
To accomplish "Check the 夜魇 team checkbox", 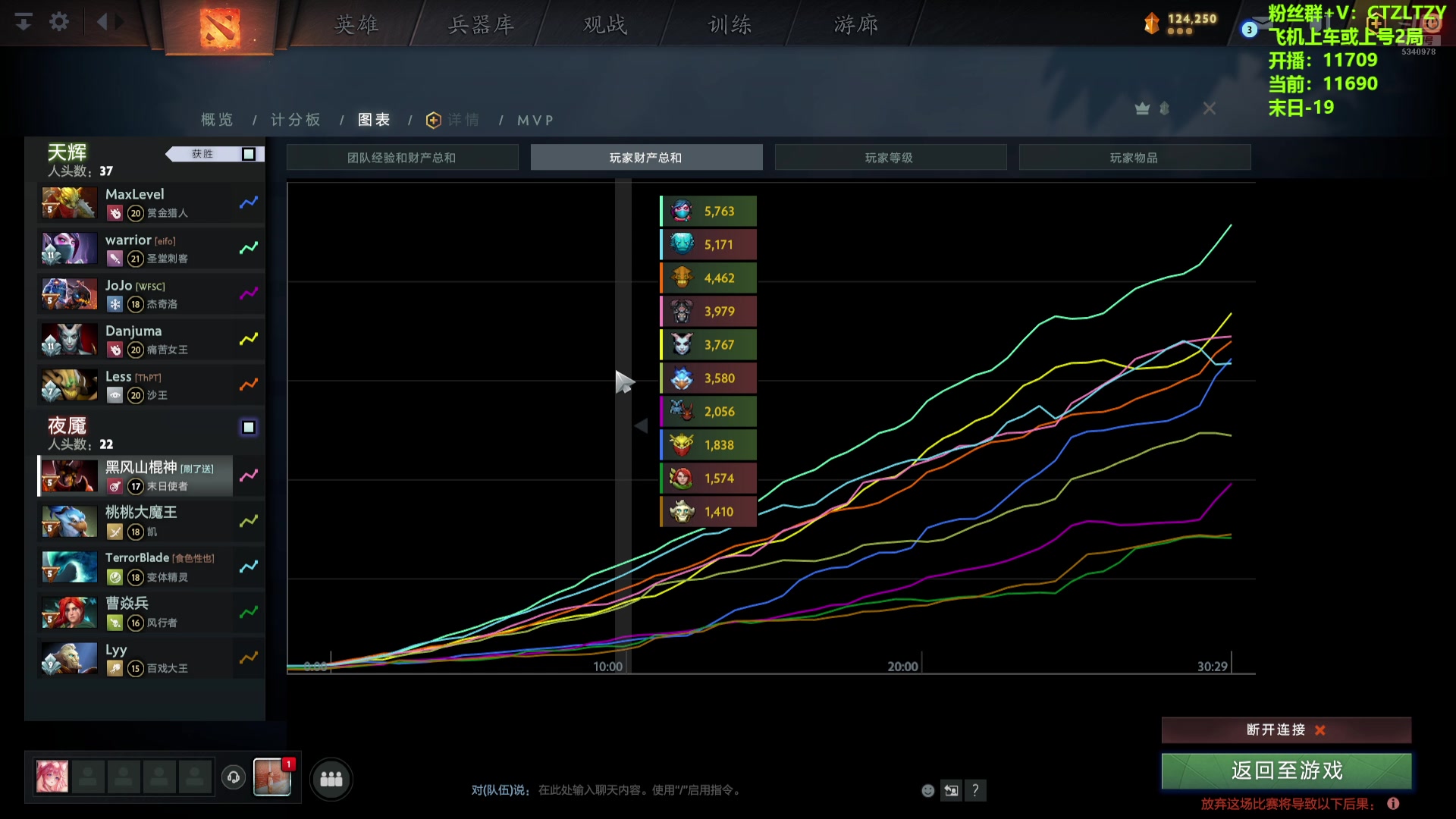I will click(248, 427).
